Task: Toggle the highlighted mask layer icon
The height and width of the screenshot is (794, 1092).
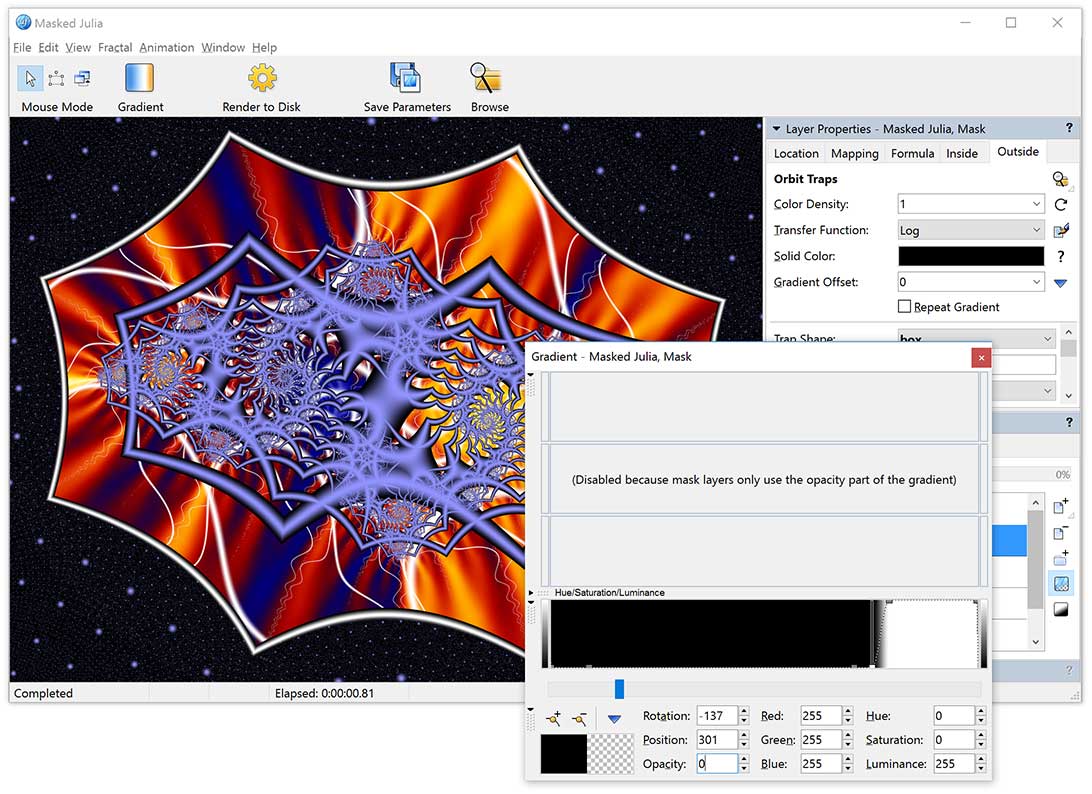Action: 1061,584
